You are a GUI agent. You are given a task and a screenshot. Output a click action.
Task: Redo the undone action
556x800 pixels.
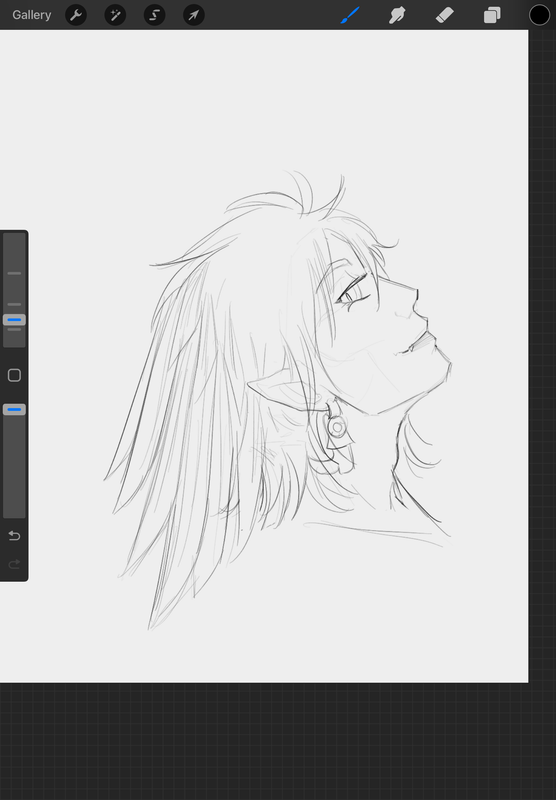14,564
